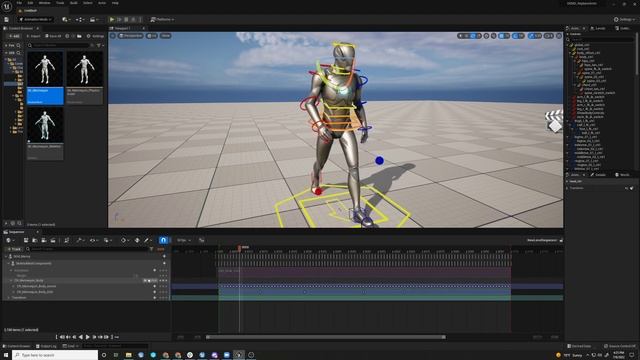Click Import in the Content Browser
Viewport: 640px width, 360px height.
click(x=33, y=36)
